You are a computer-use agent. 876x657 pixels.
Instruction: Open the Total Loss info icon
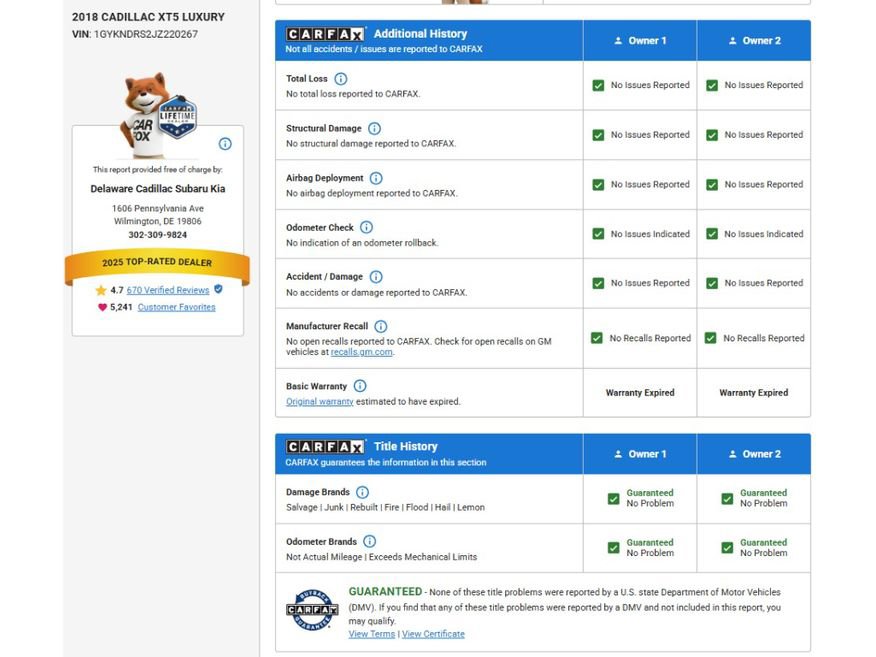tap(340, 79)
